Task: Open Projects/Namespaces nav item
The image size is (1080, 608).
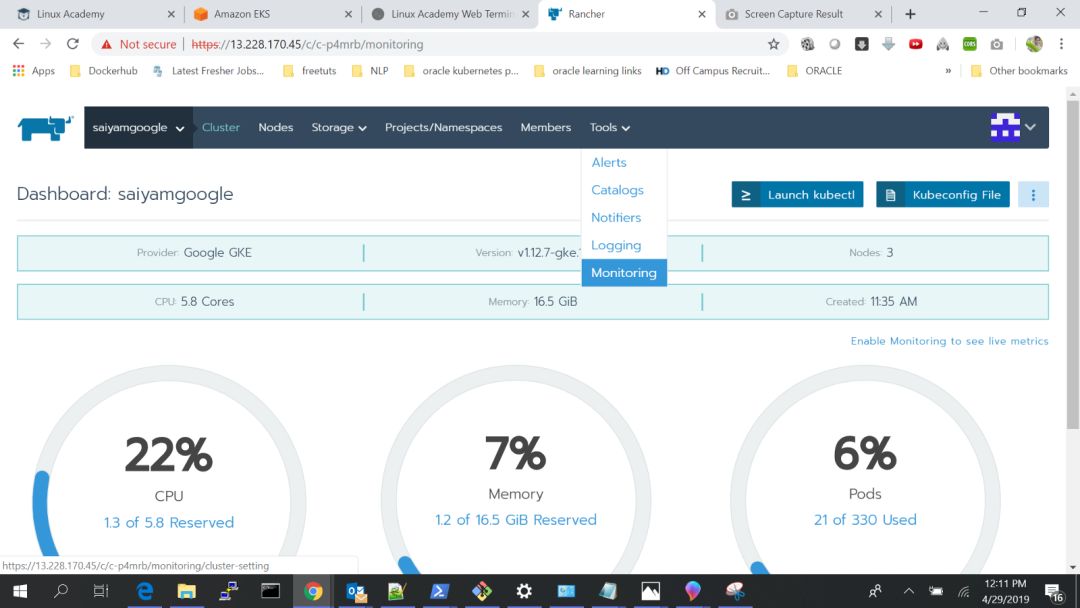Action: coord(444,127)
